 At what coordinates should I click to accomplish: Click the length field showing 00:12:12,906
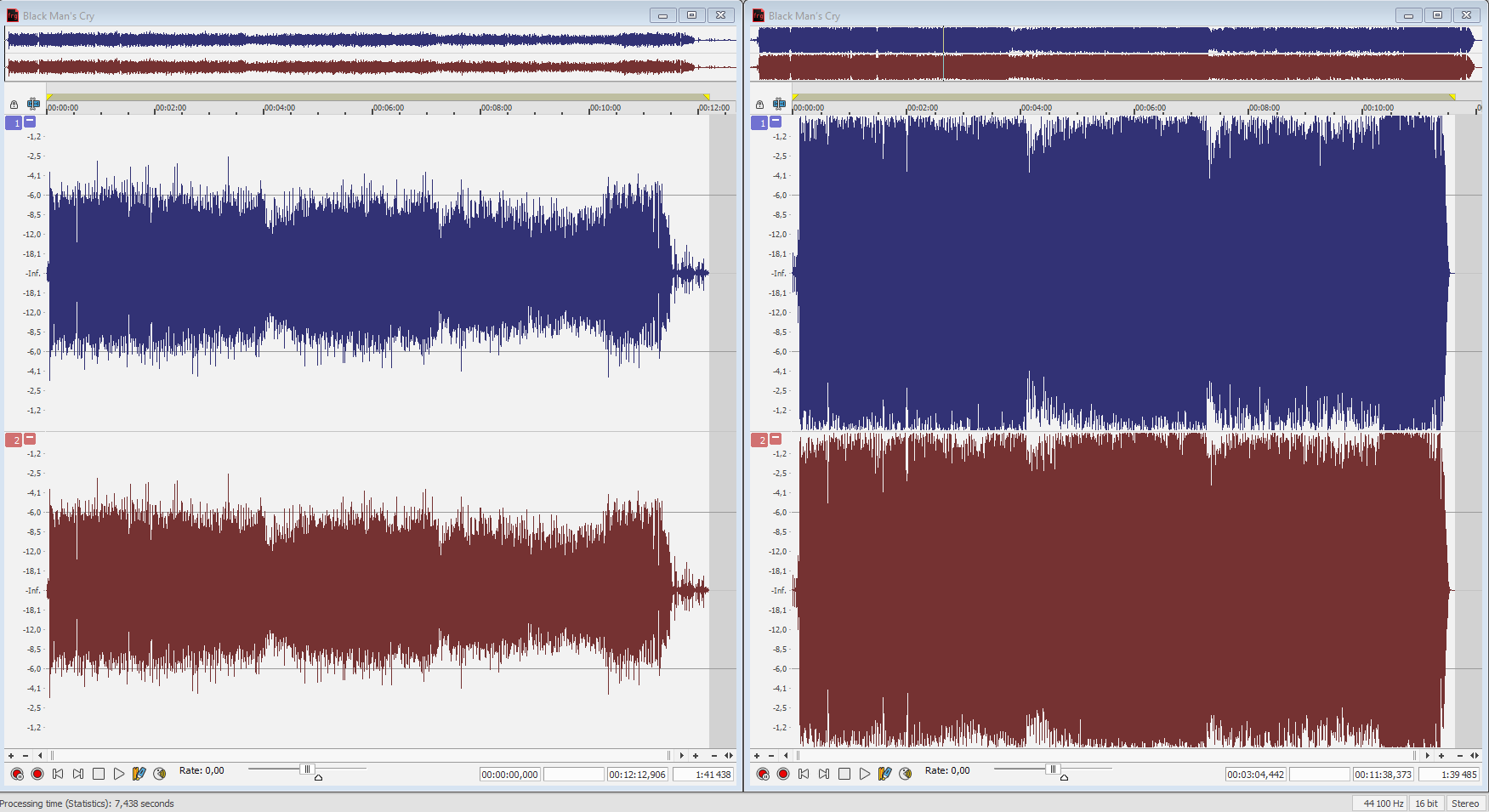pyautogui.click(x=637, y=775)
